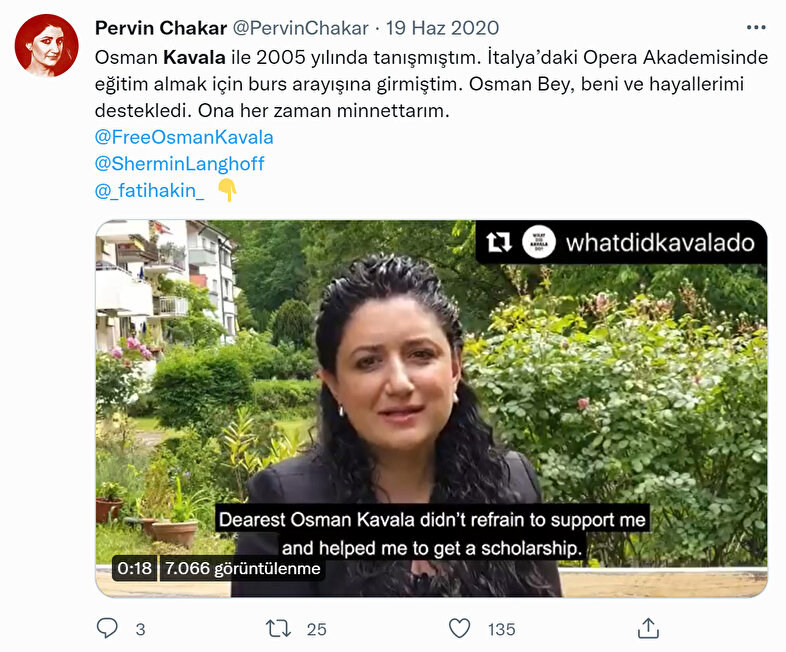The image size is (786, 652).
Task: Click the like count 135
Action: pyautogui.click(x=501, y=629)
